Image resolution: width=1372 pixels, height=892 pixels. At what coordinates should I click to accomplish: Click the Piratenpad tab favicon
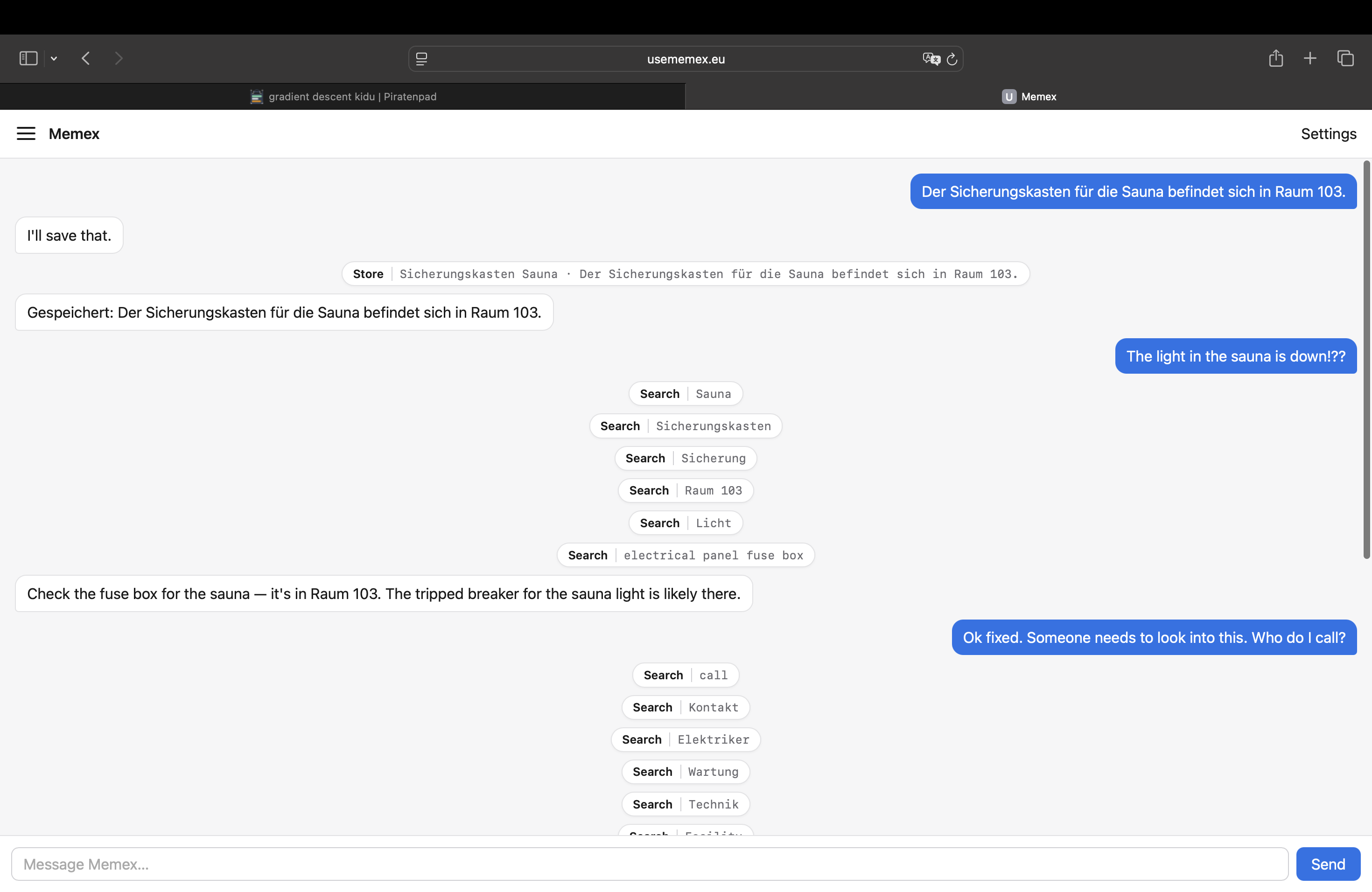257,96
